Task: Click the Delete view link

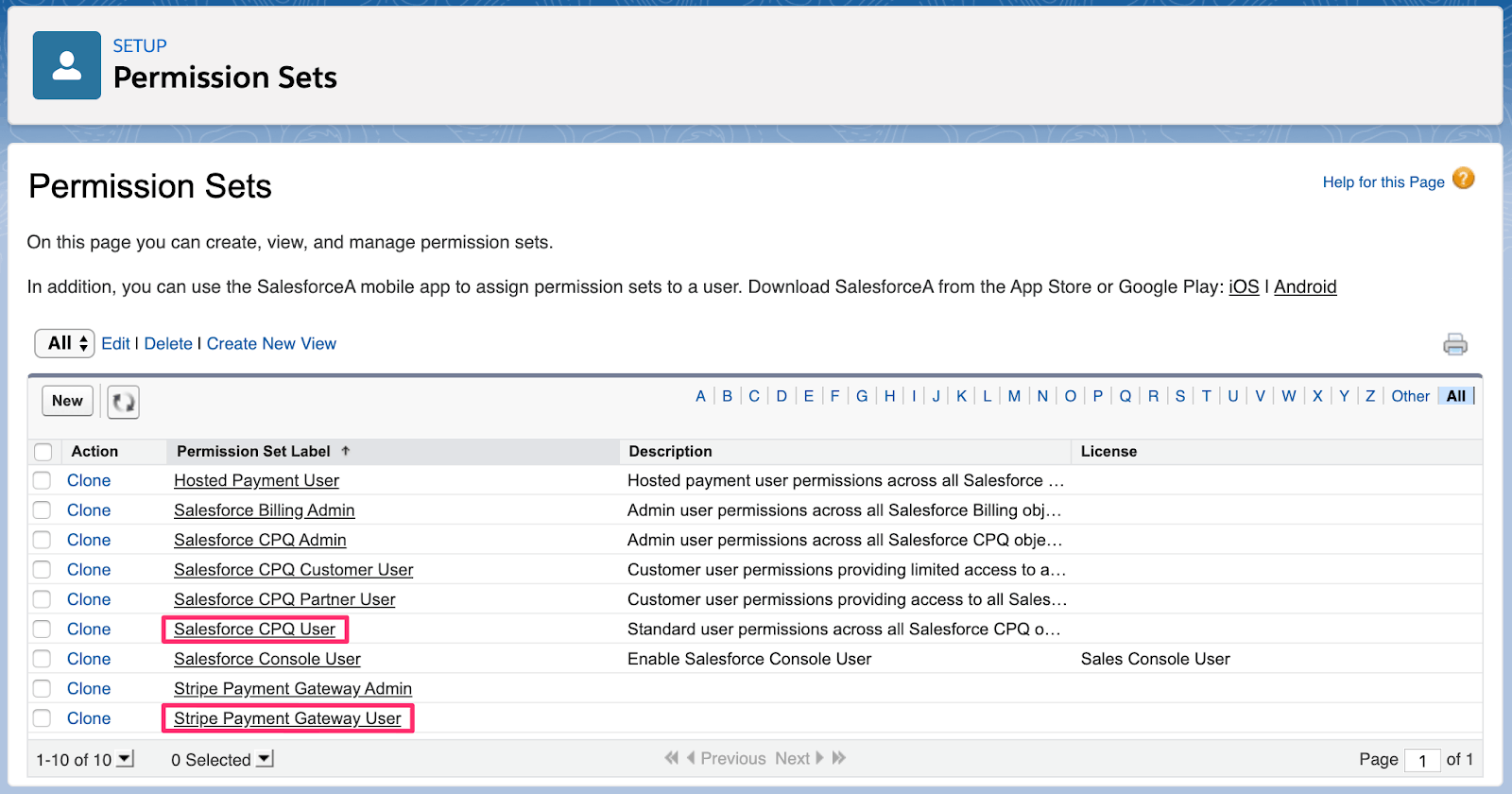Action: pos(168,344)
